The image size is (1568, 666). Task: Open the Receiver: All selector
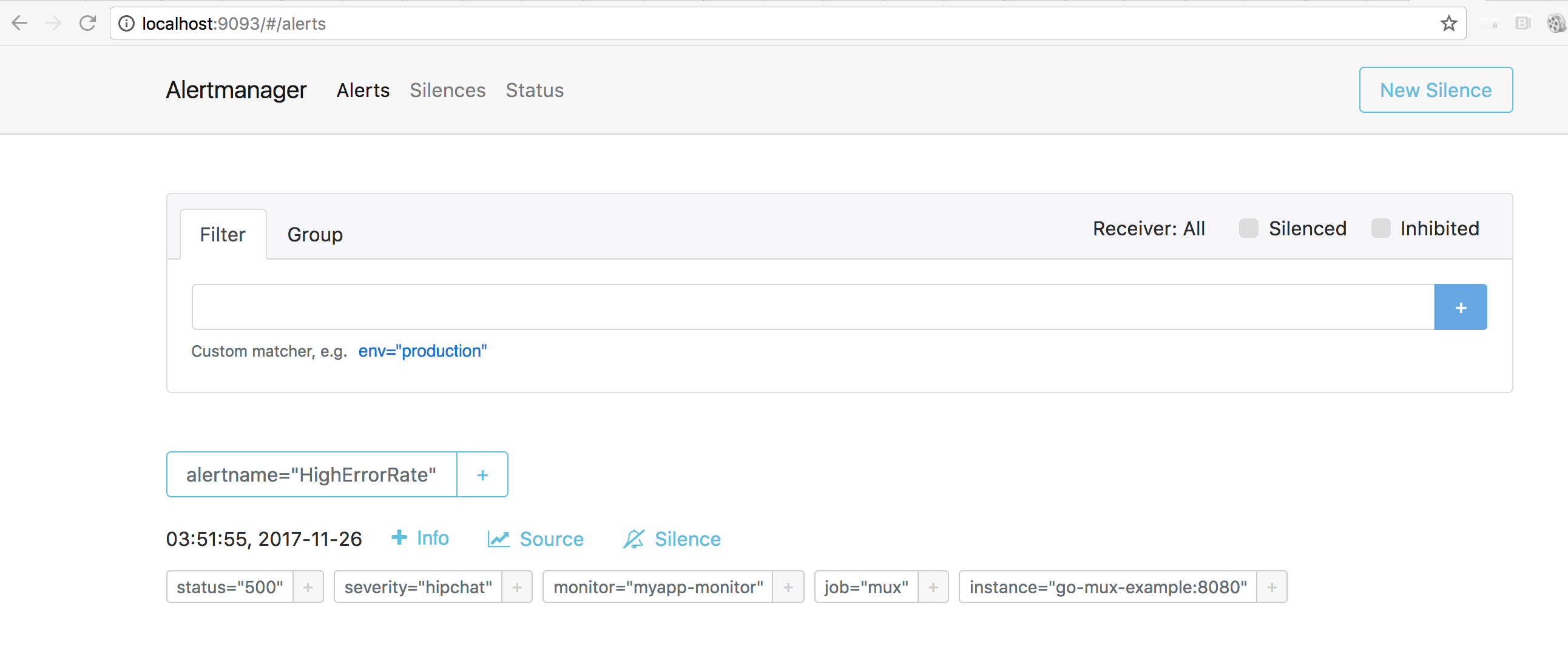click(1149, 228)
